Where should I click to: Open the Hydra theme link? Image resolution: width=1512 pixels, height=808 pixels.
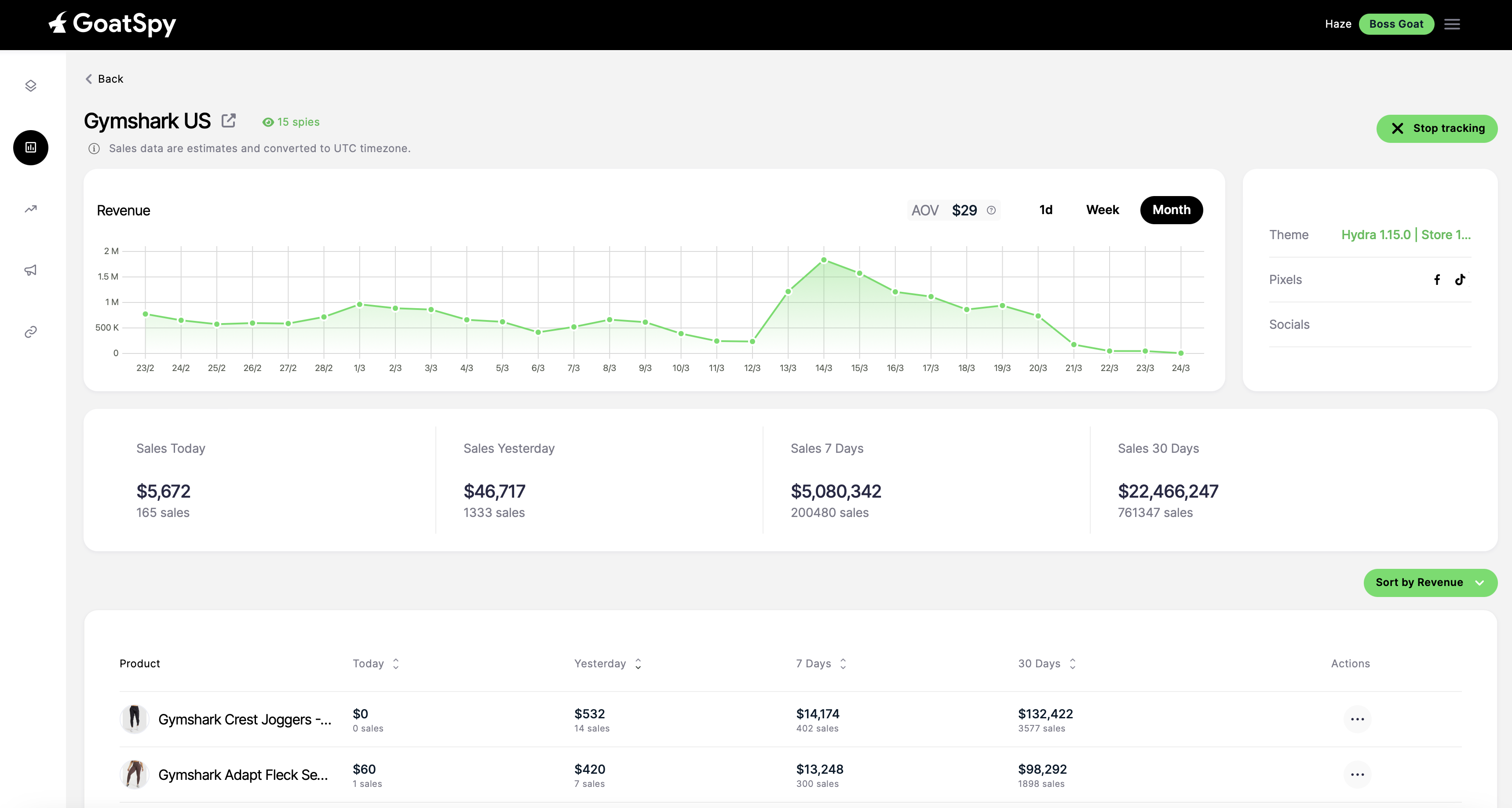click(1406, 235)
